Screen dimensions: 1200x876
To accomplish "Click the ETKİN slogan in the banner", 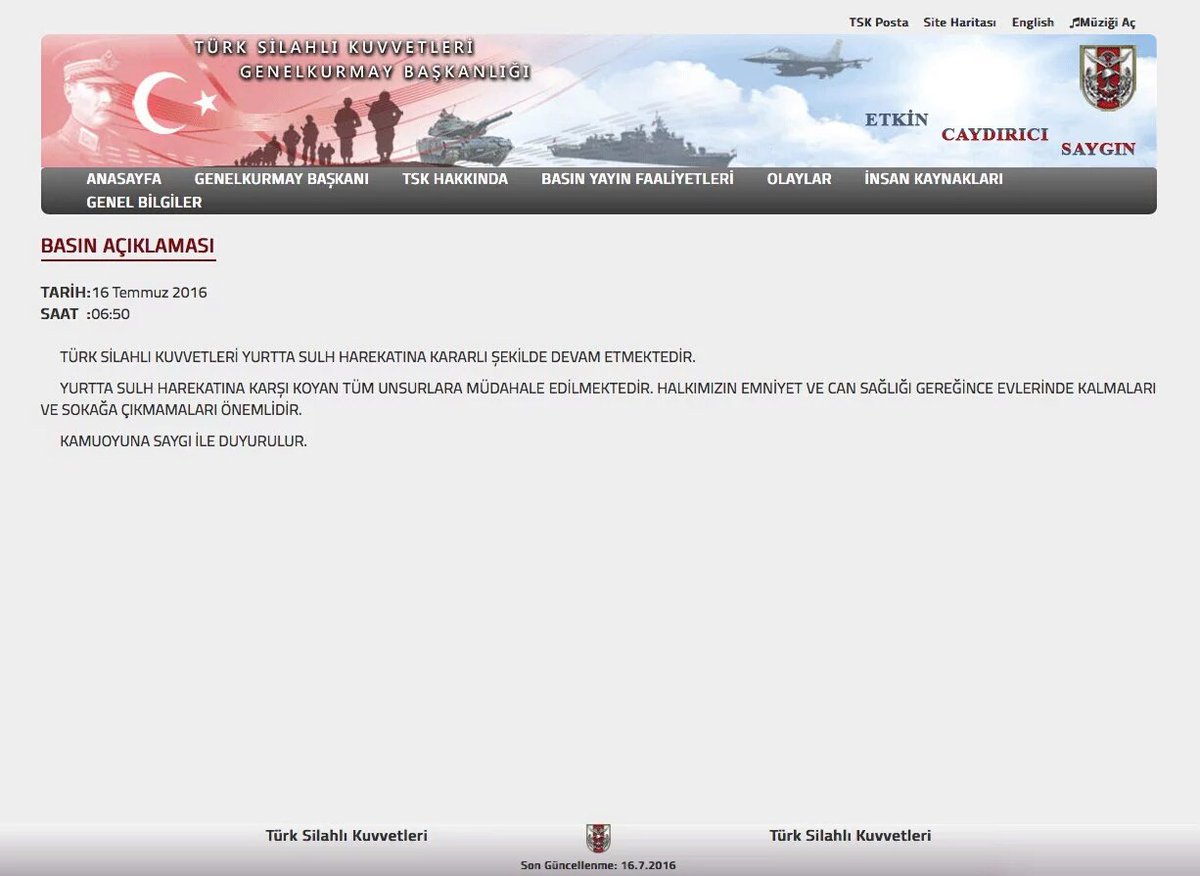I will 896,120.
